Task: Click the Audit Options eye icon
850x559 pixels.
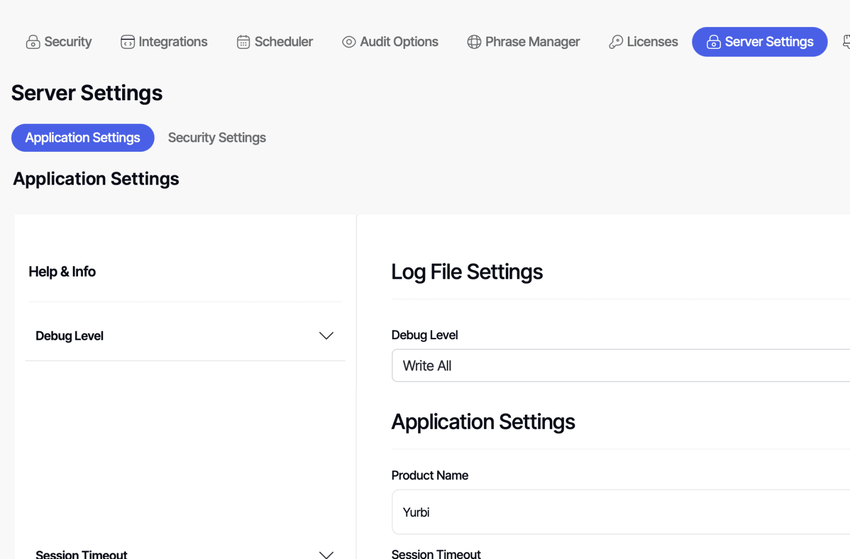Action: tap(349, 42)
